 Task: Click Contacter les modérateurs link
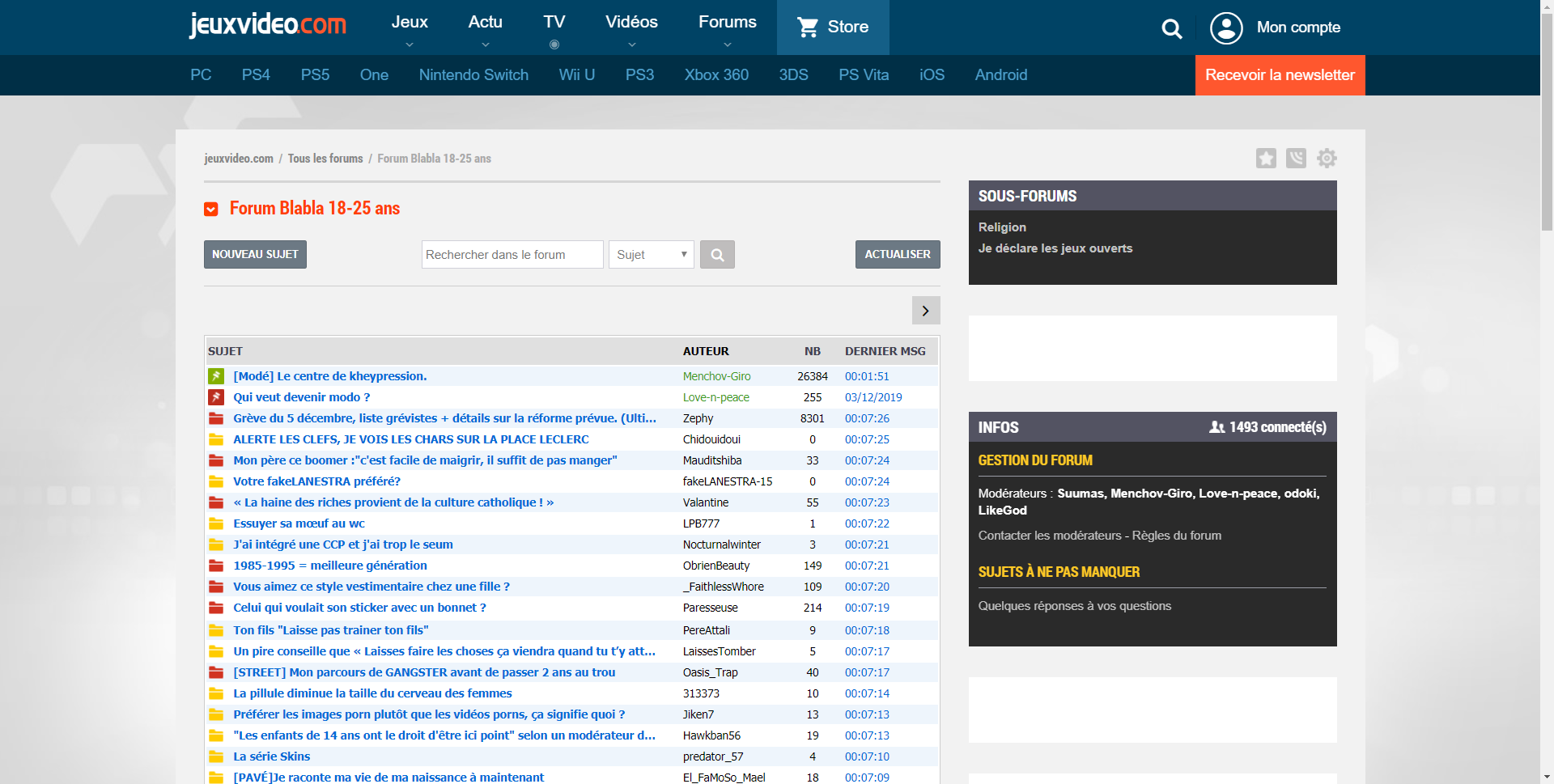(1050, 536)
